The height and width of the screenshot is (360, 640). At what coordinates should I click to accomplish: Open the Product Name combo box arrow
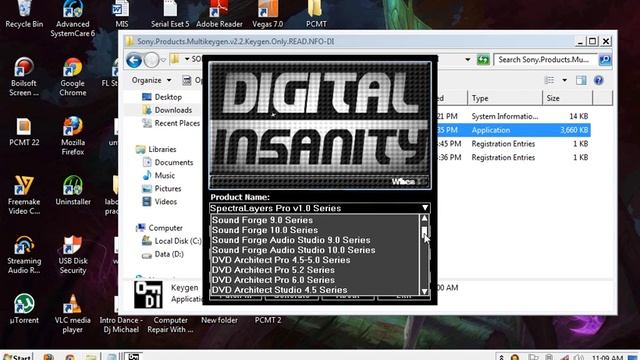point(425,208)
